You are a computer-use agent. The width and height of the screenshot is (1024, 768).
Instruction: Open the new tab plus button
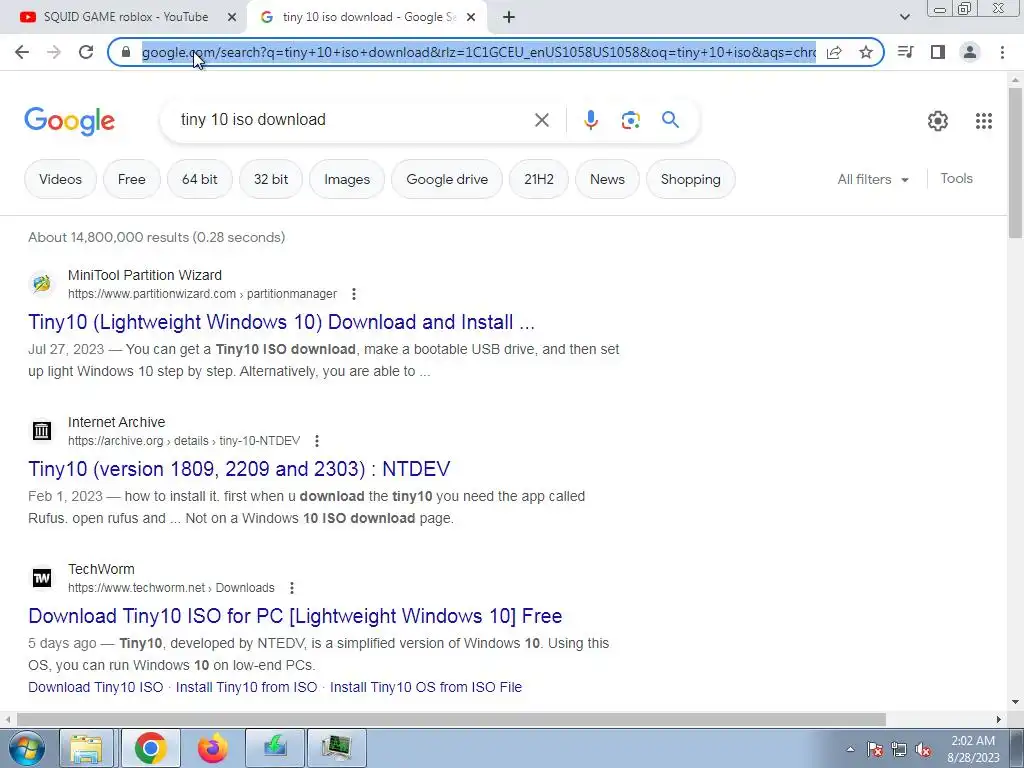(509, 18)
